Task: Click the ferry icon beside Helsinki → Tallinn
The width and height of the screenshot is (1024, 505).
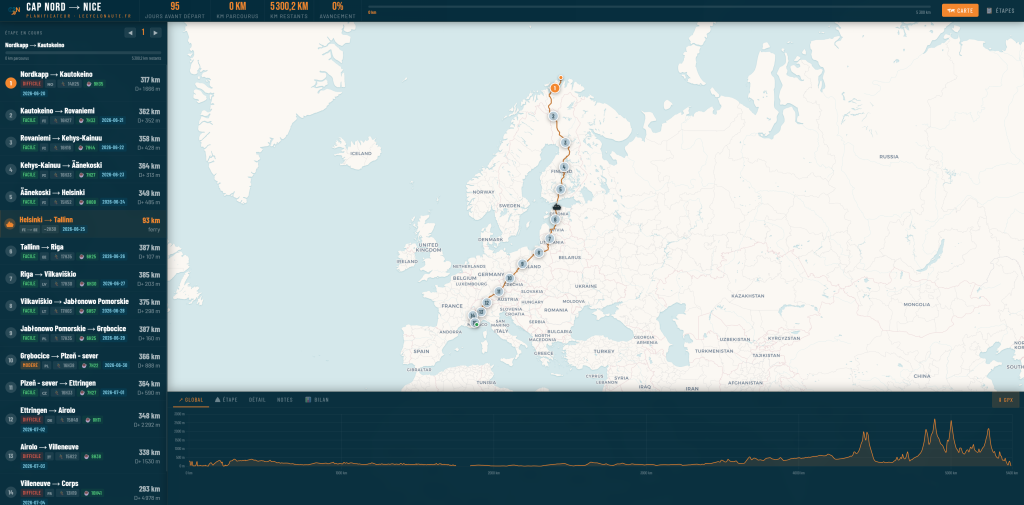Action: (10, 224)
